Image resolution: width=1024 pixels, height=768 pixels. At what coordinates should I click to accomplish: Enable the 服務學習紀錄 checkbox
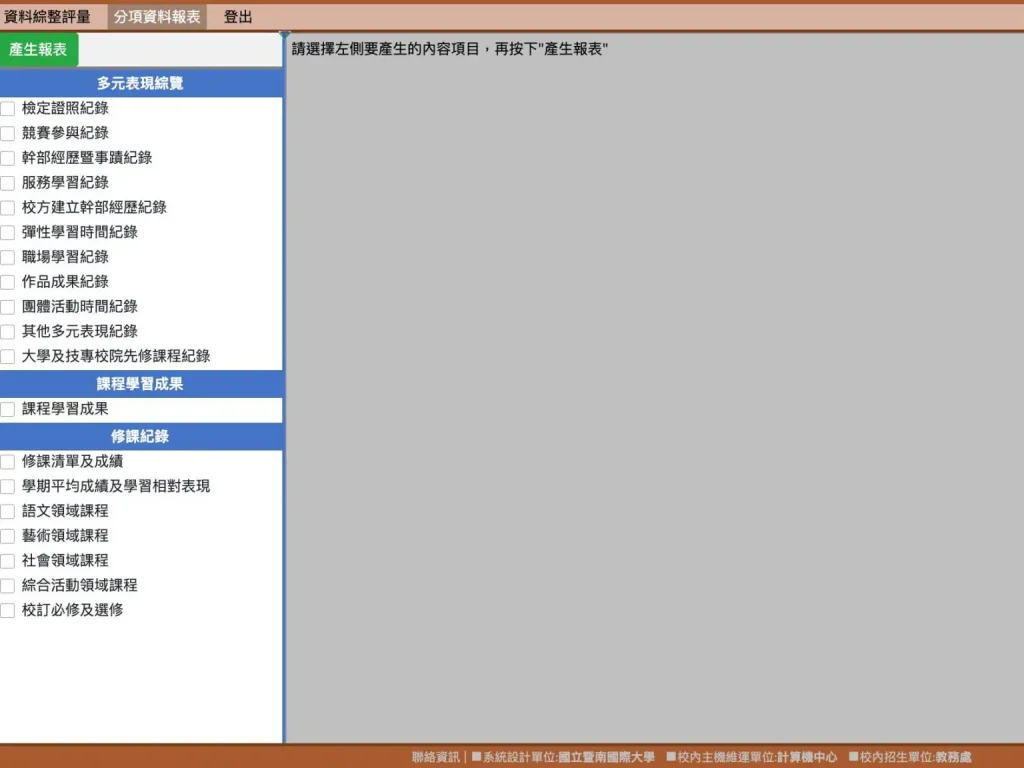click(x=8, y=183)
